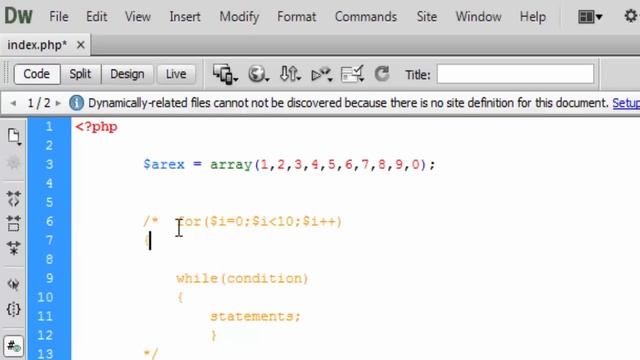640x360 pixels.
Task: Go to the next info message
Action: tap(58, 103)
